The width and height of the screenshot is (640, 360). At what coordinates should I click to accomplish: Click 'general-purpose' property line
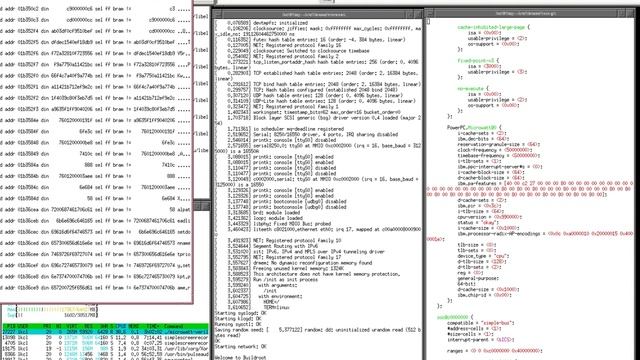pos(478,278)
